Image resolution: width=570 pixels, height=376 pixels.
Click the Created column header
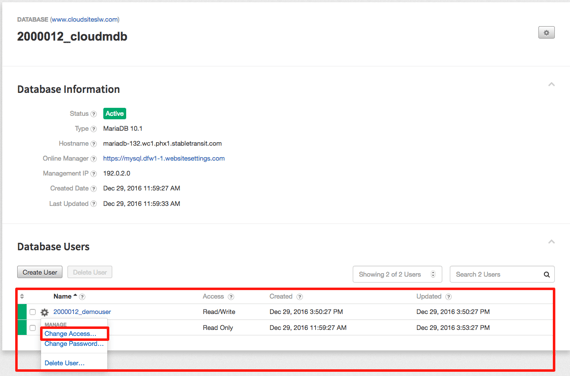pyautogui.click(x=281, y=297)
